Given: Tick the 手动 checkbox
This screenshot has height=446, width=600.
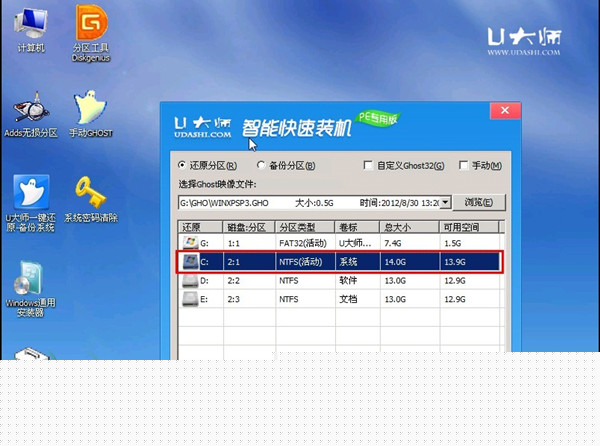Looking at the screenshot, I should pyautogui.click(x=463, y=166).
